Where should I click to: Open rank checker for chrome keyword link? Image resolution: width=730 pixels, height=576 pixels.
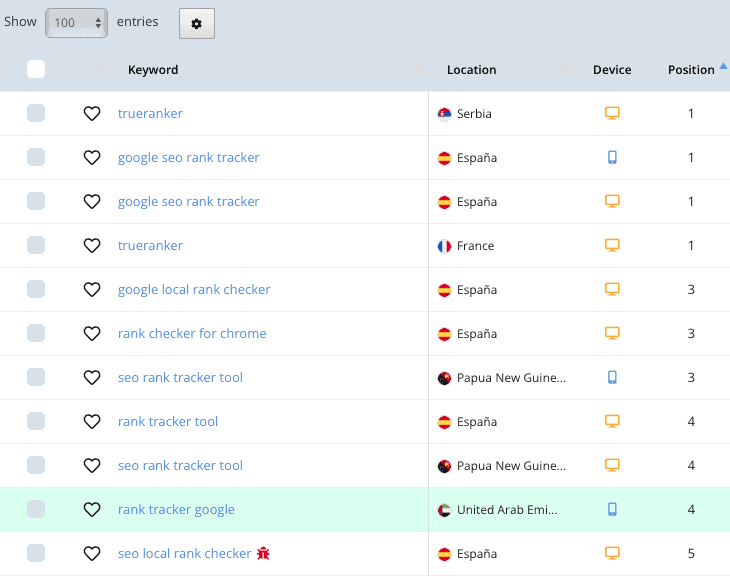[192, 333]
